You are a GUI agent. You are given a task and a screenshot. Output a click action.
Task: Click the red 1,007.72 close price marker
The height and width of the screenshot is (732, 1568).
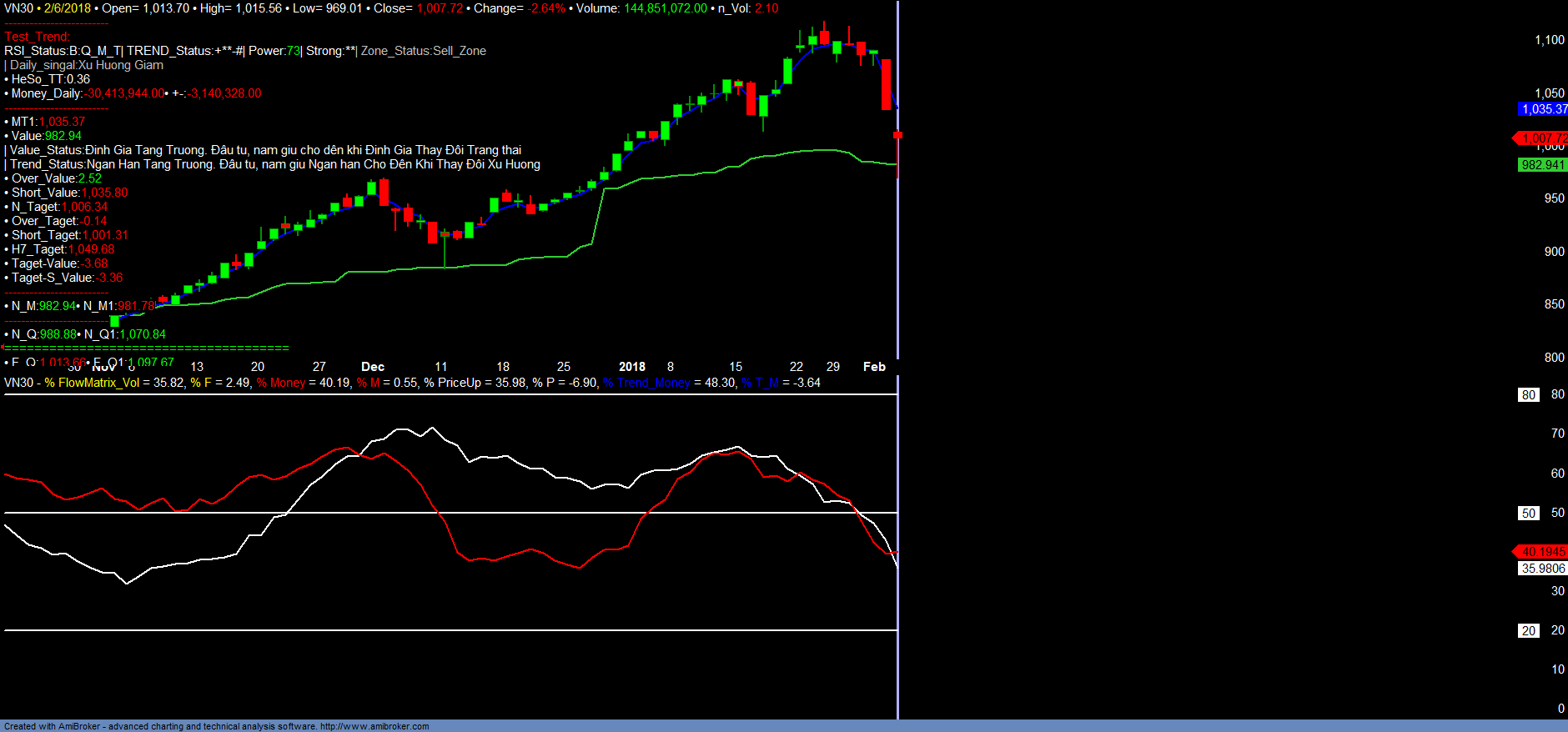coord(1542,138)
